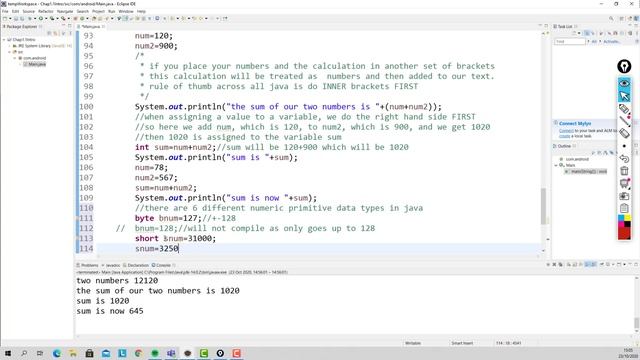
Task: Pick the cyan color swatch in annotation toolbar
Action: (621, 218)
